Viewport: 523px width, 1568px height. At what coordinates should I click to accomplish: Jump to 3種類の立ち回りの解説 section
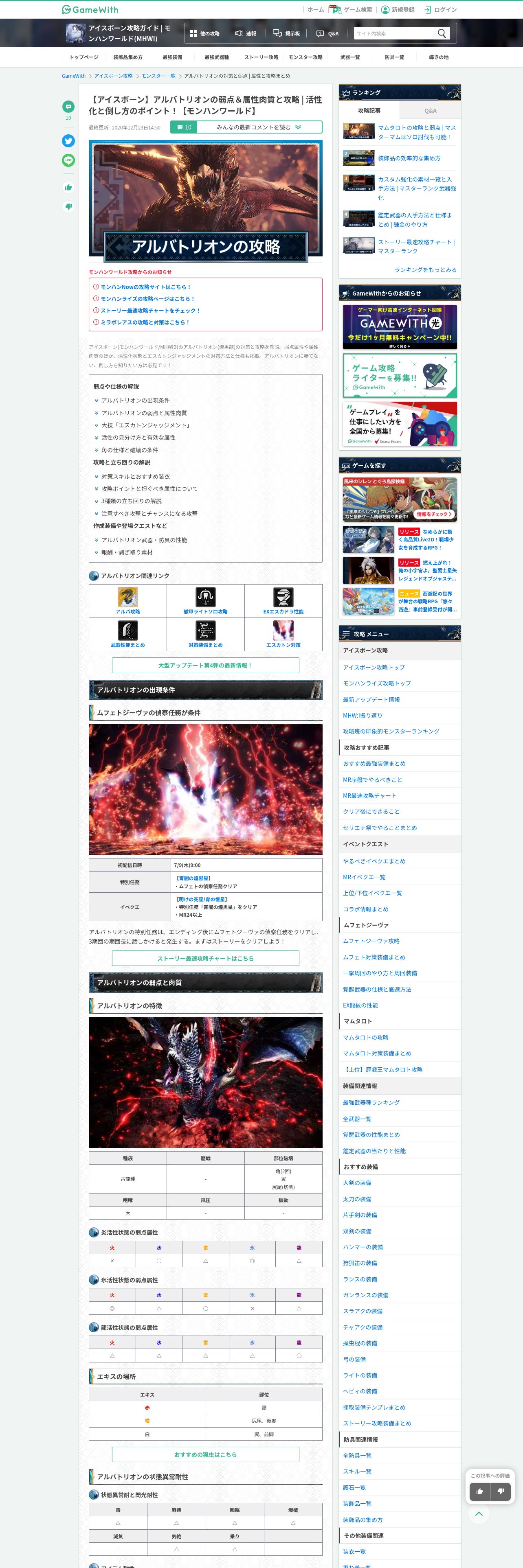coord(132,501)
